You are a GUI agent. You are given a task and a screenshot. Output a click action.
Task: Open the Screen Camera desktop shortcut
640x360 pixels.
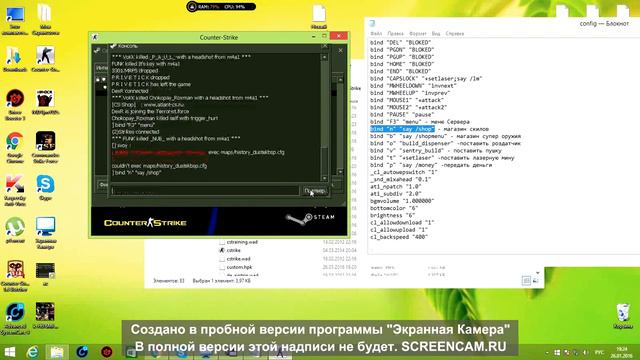(45, 233)
